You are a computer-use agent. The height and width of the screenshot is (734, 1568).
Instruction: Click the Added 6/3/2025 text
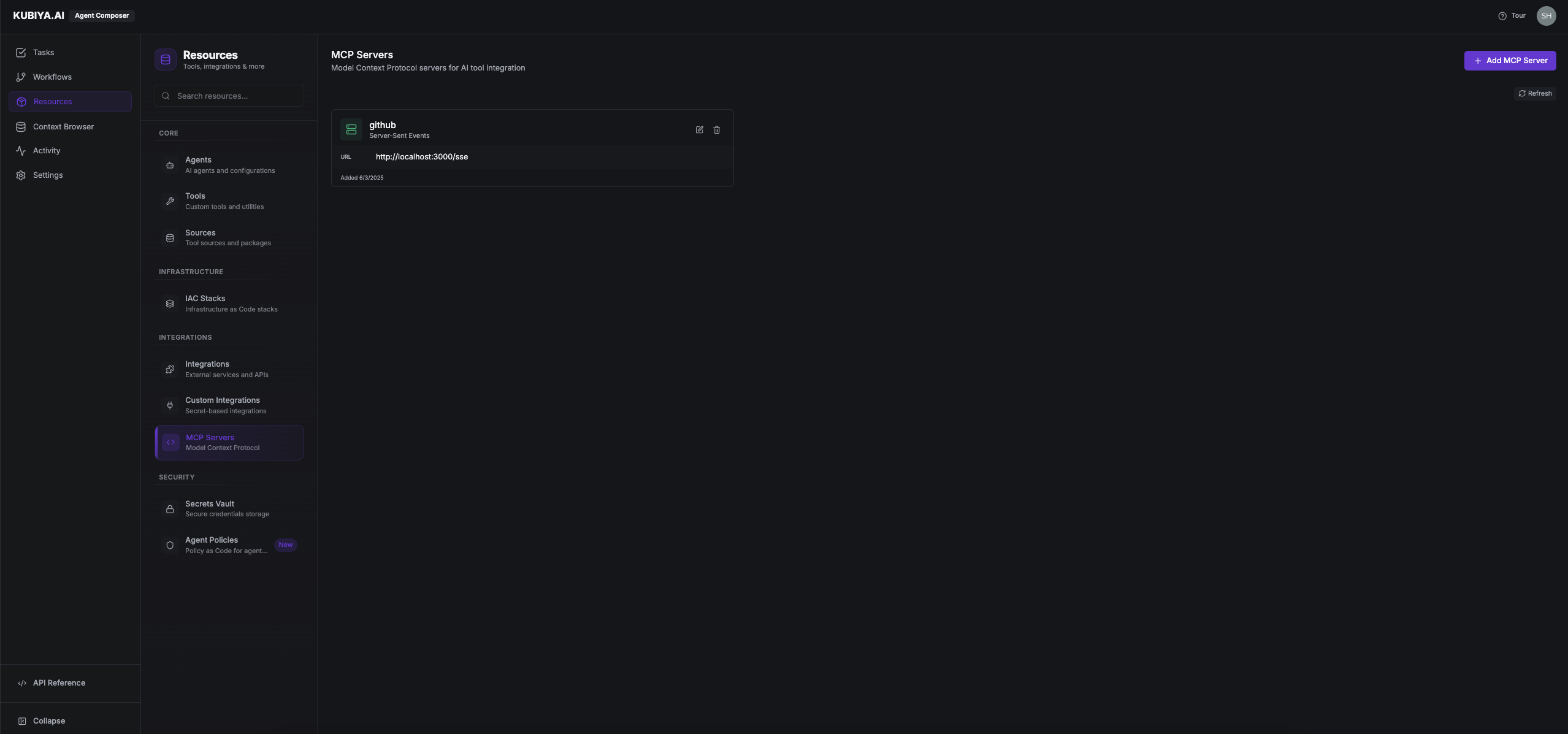362,178
